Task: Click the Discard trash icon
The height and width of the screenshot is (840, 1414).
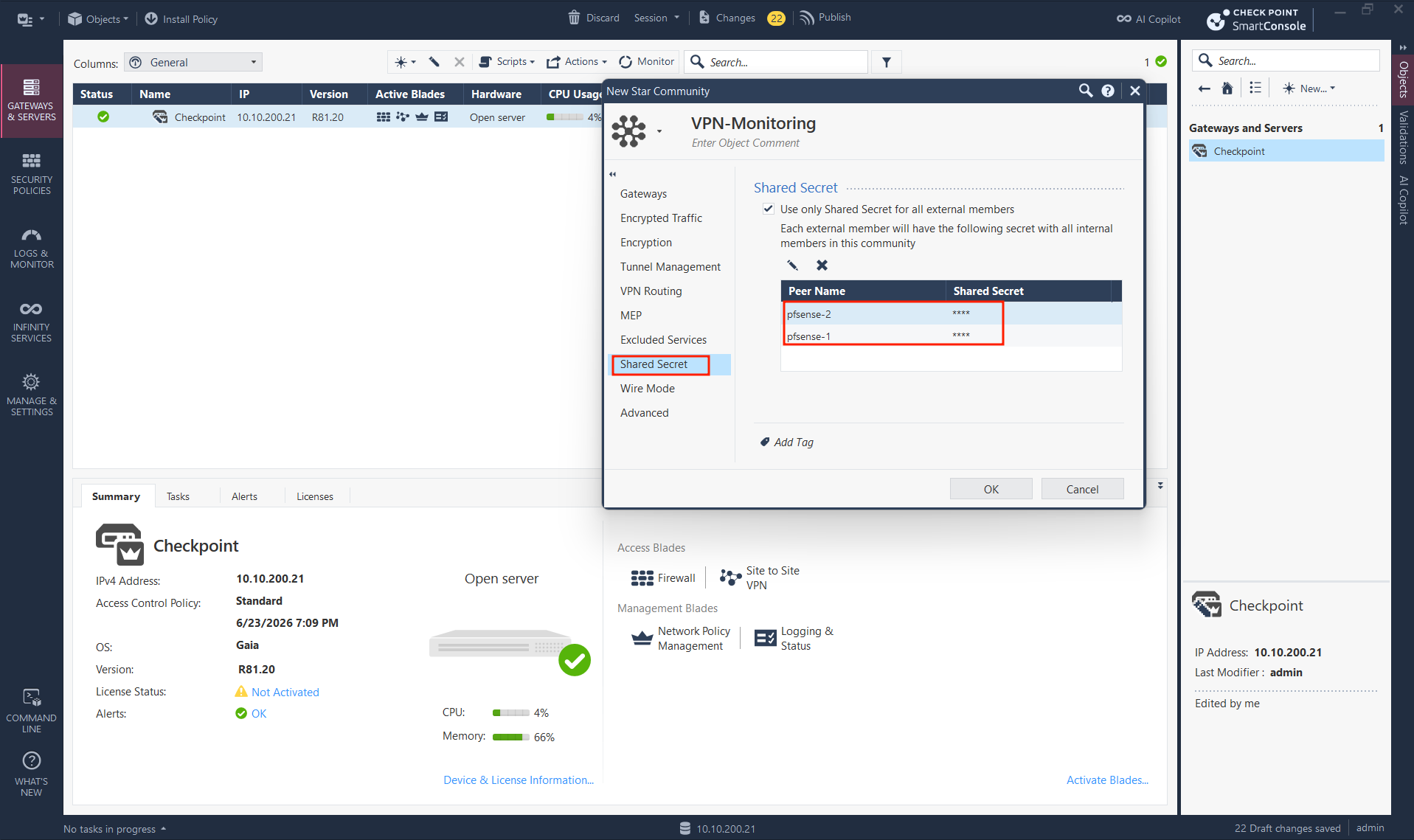Action: pyautogui.click(x=574, y=18)
